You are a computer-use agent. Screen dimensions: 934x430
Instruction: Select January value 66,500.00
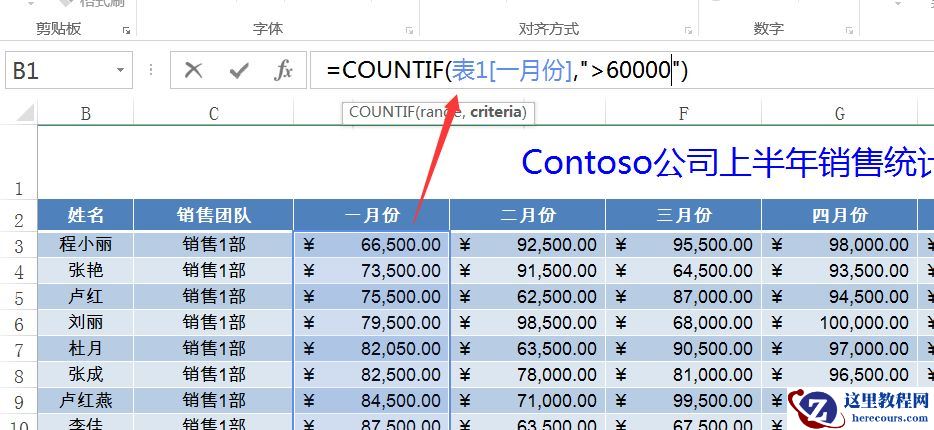[372, 244]
